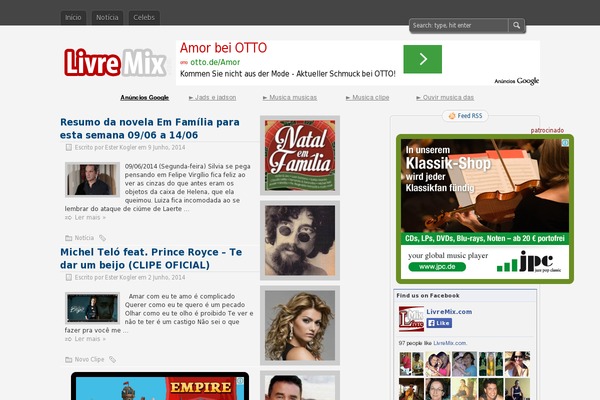Open the Musica musicas ad link

(290, 98)
